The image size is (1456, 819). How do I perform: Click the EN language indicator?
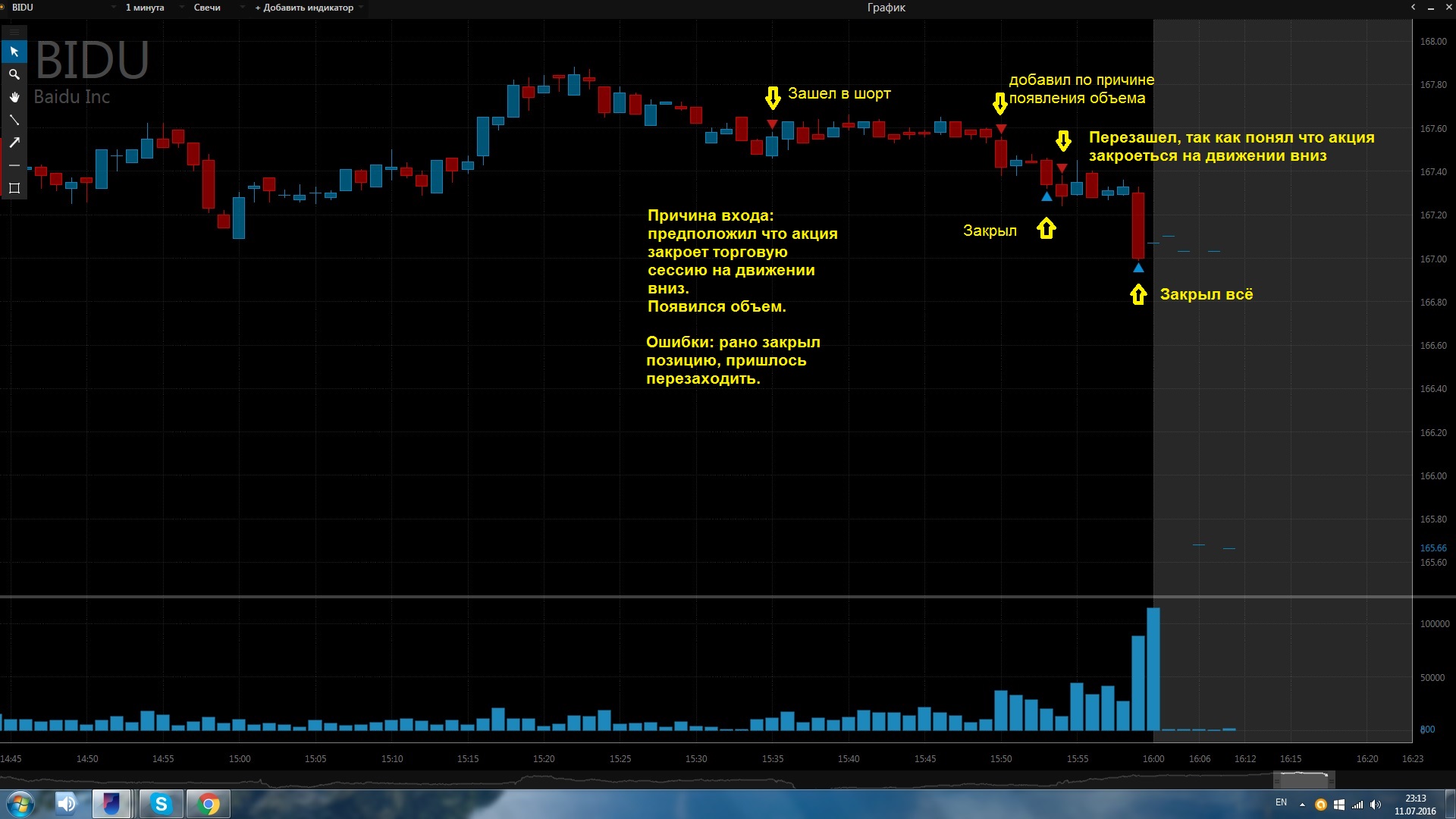(x=1281, y=802)
